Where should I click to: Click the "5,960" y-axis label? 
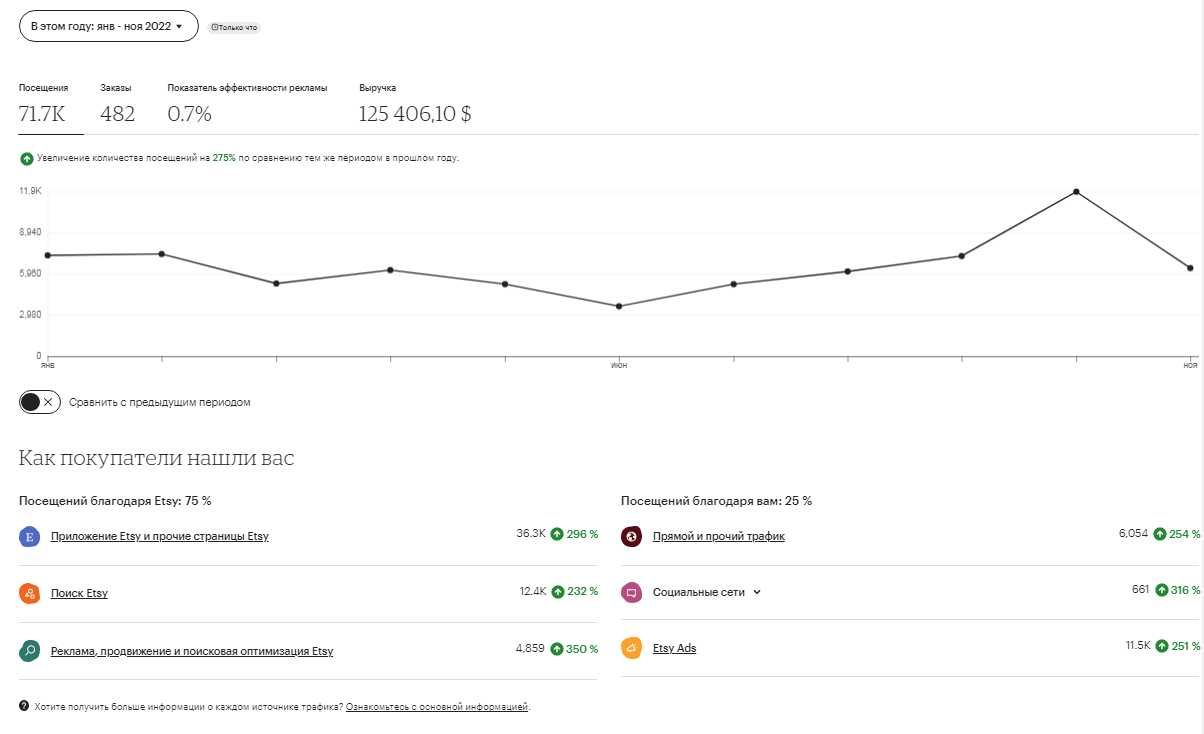(x=30, y=273)
